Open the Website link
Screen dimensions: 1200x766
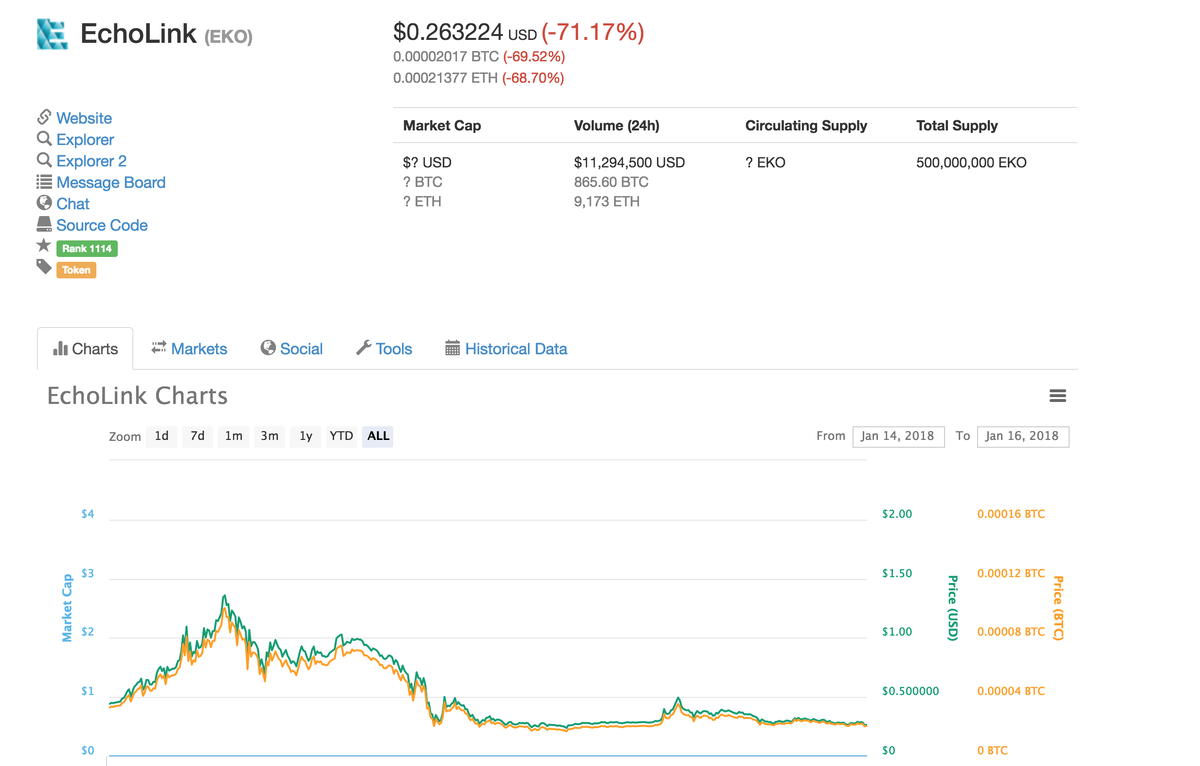(x=84, y=118)
